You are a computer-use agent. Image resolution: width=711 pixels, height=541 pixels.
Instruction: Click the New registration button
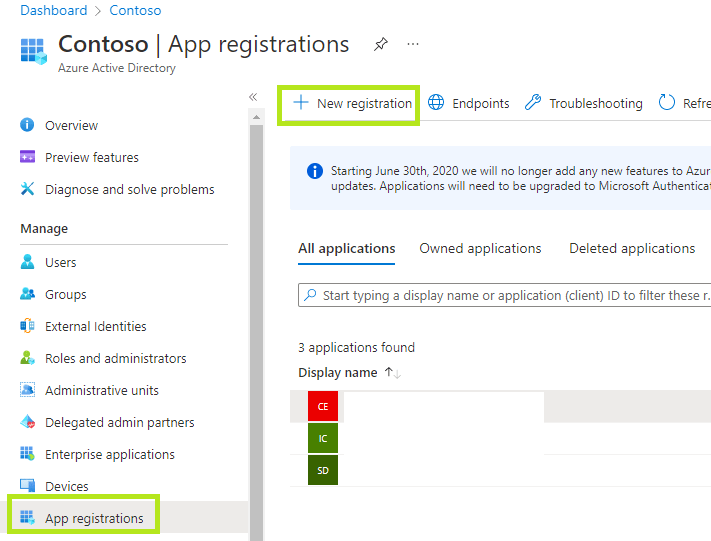352,103
